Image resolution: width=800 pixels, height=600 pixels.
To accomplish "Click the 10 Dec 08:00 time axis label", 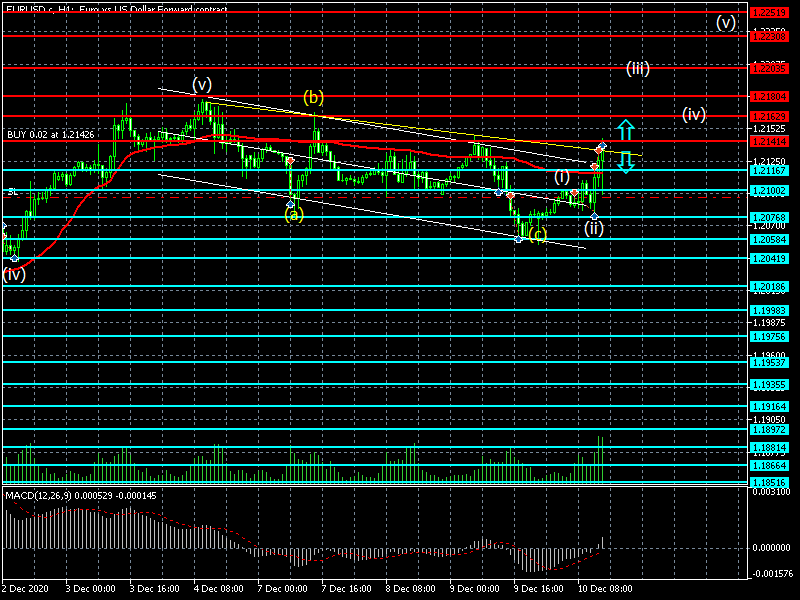I will 606,589.
